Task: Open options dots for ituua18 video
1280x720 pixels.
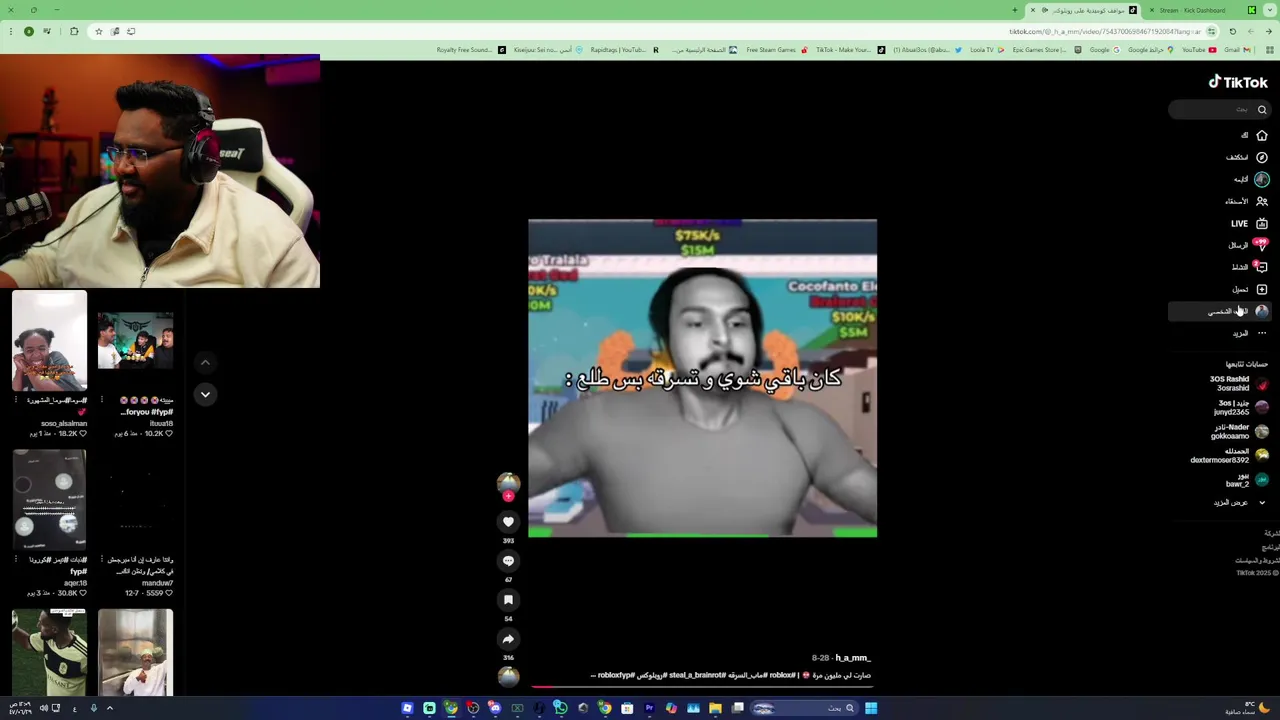Action: click(101, 400)
